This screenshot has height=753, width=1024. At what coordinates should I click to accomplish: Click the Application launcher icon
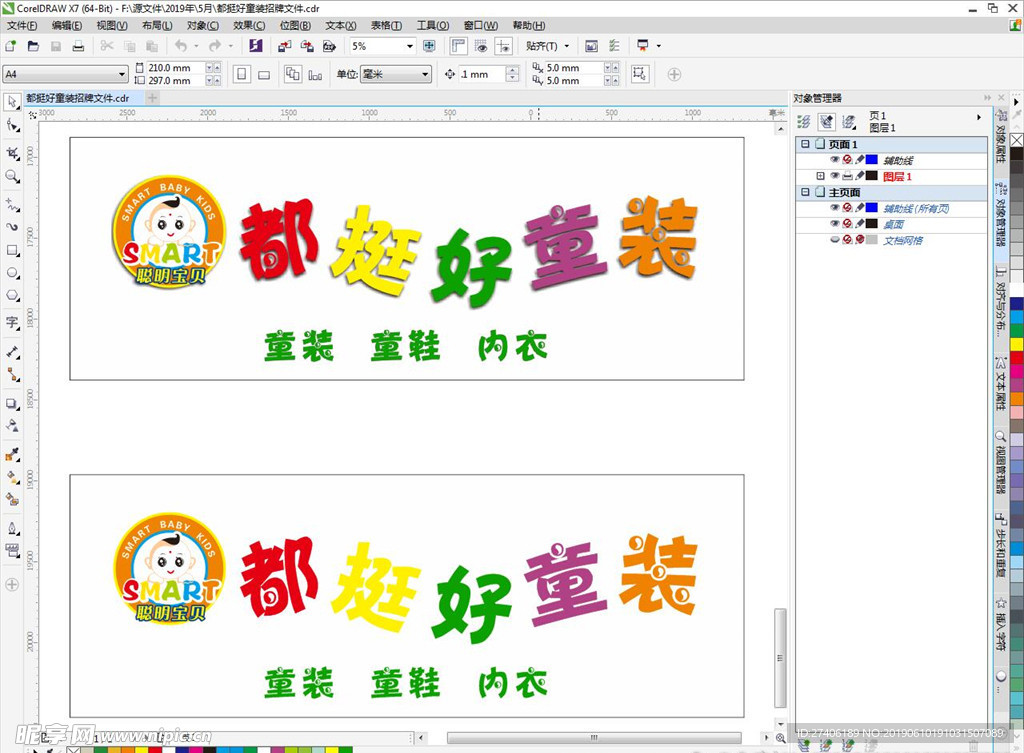[643, 46]
